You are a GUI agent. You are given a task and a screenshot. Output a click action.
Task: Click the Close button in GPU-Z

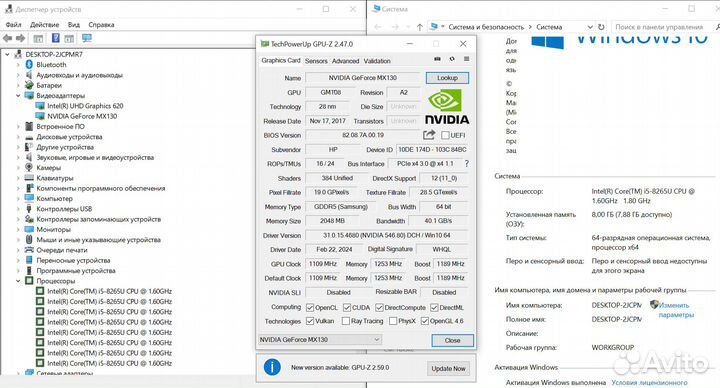pyautogui.click(x=452, y=340)
